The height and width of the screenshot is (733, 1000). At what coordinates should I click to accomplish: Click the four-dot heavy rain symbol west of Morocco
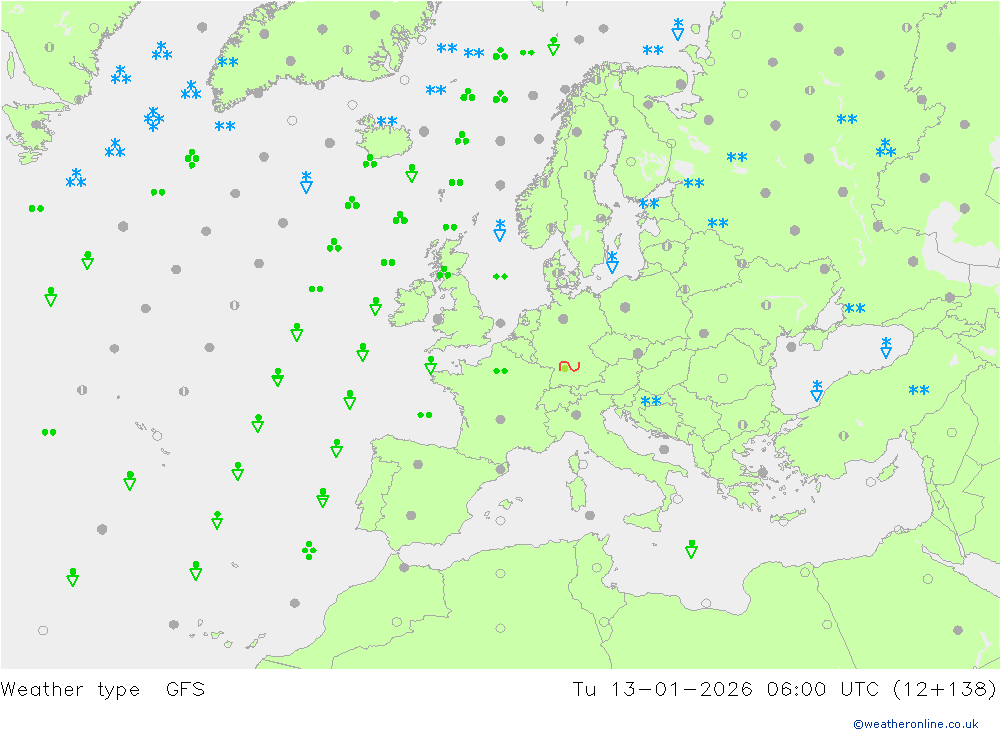click(x=309, y=550)
